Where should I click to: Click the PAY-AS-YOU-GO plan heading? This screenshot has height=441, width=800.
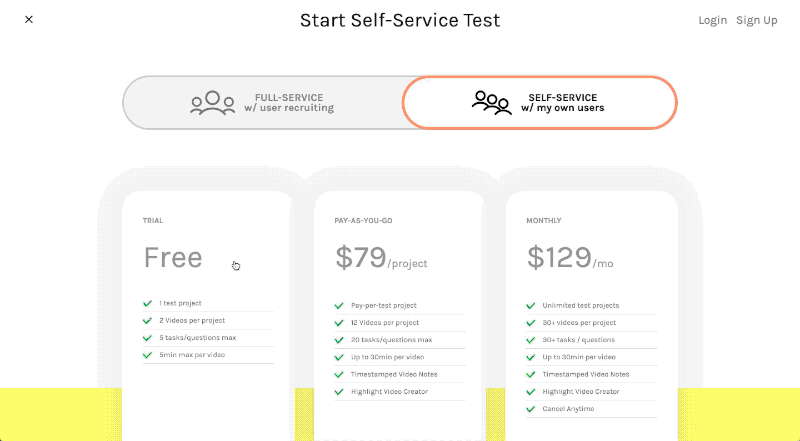(x=363, y=220)
